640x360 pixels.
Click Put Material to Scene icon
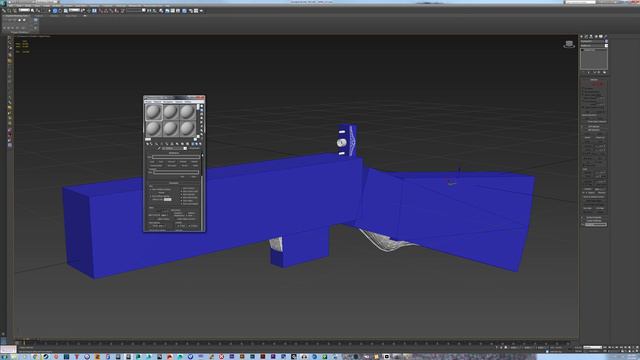click(151, 144)
